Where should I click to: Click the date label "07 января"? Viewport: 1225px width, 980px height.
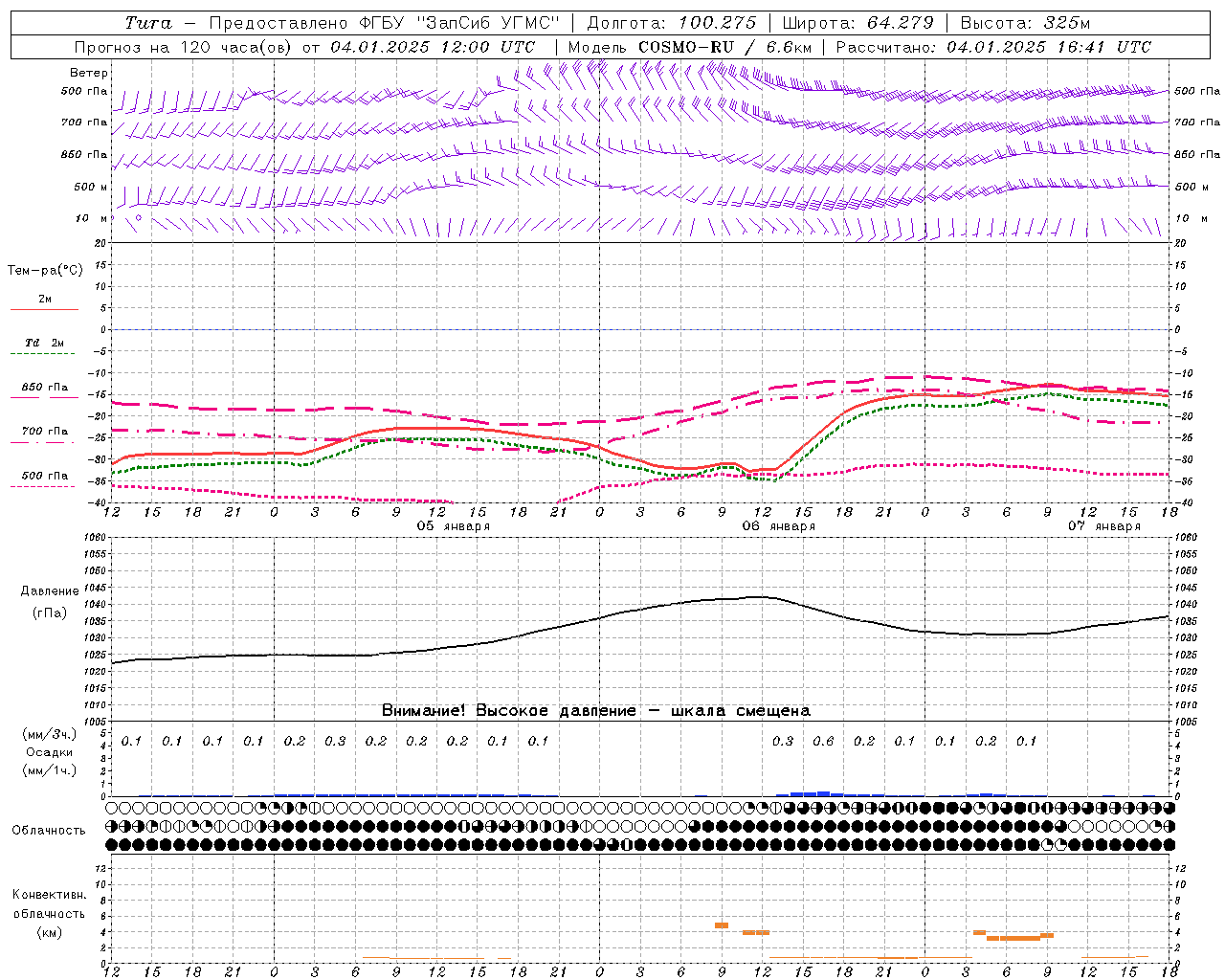point(1104,526)
